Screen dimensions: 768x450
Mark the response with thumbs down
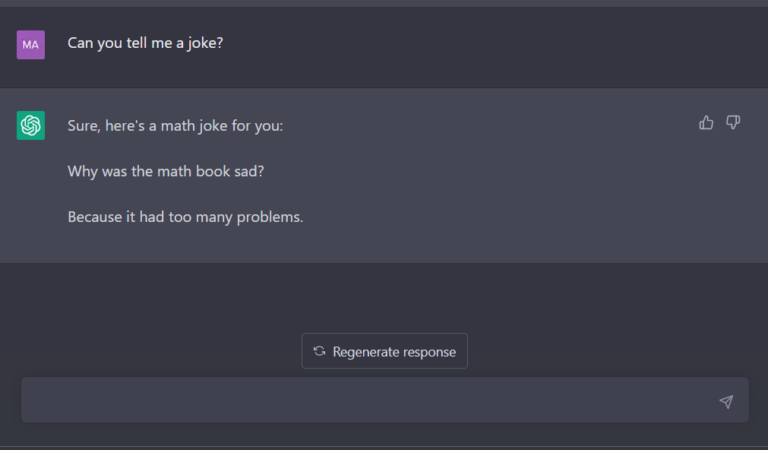733,122
